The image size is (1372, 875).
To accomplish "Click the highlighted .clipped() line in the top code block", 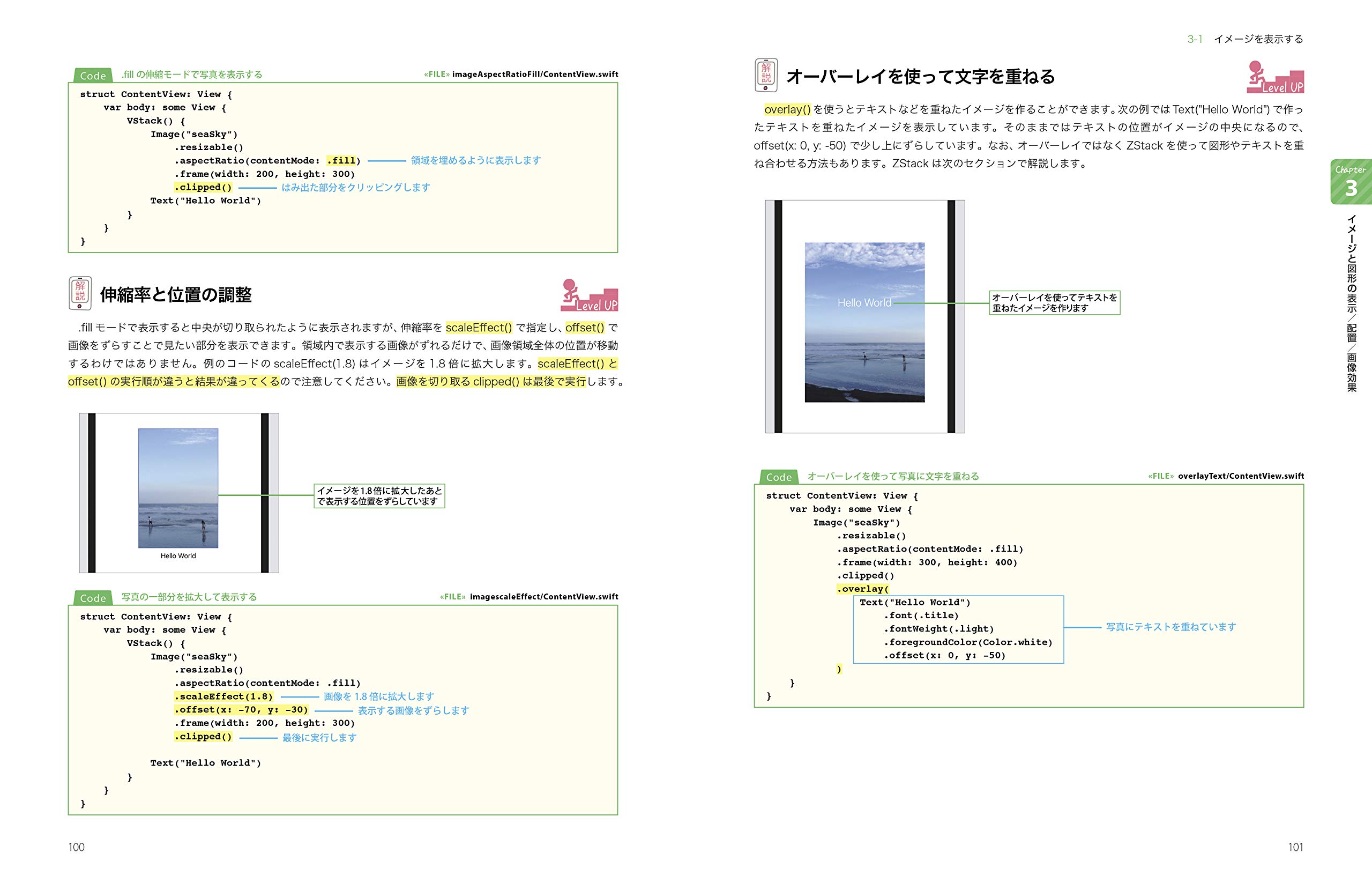I will pyautogui.click(x=204, y=187).
